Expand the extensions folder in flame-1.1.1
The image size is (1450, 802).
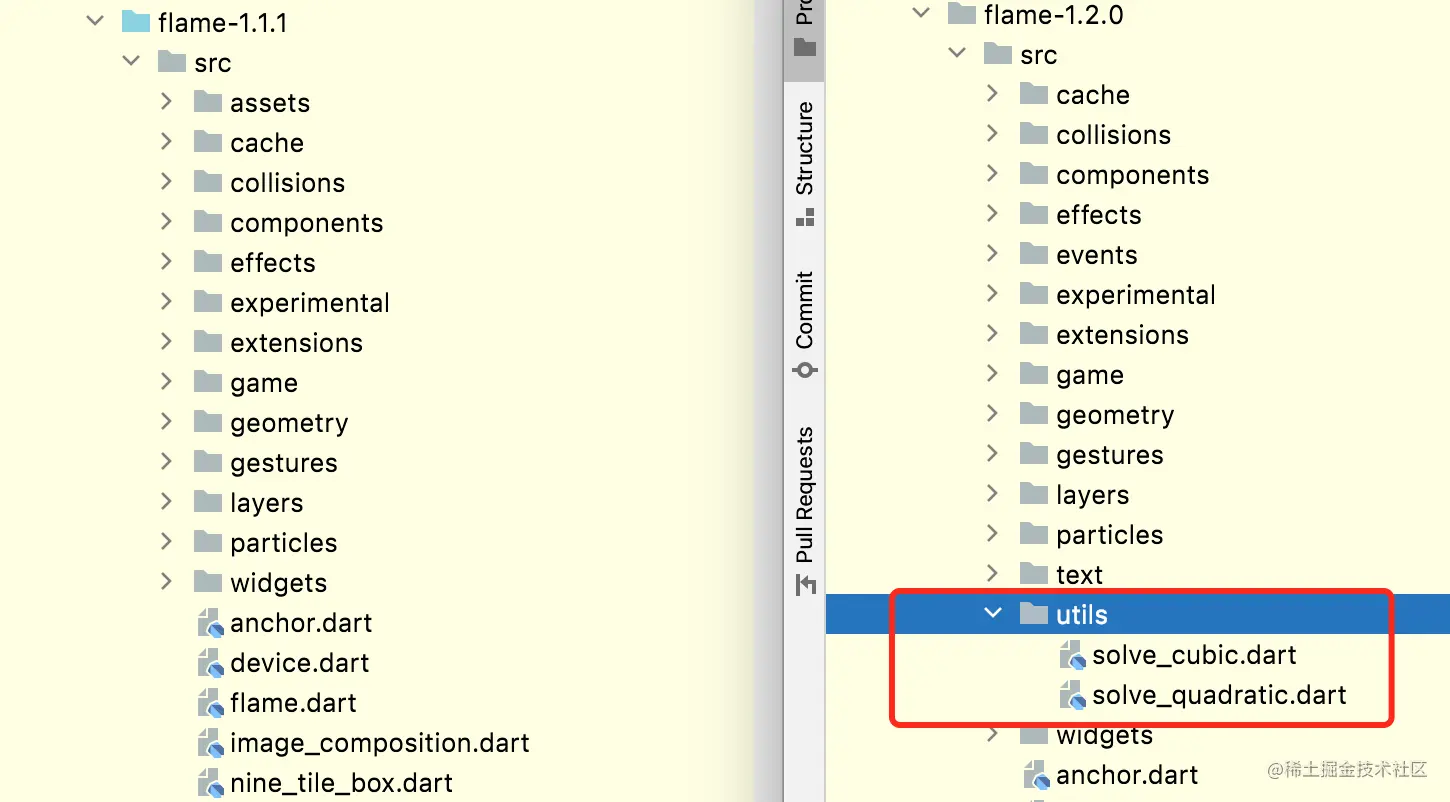coord(166,341)
